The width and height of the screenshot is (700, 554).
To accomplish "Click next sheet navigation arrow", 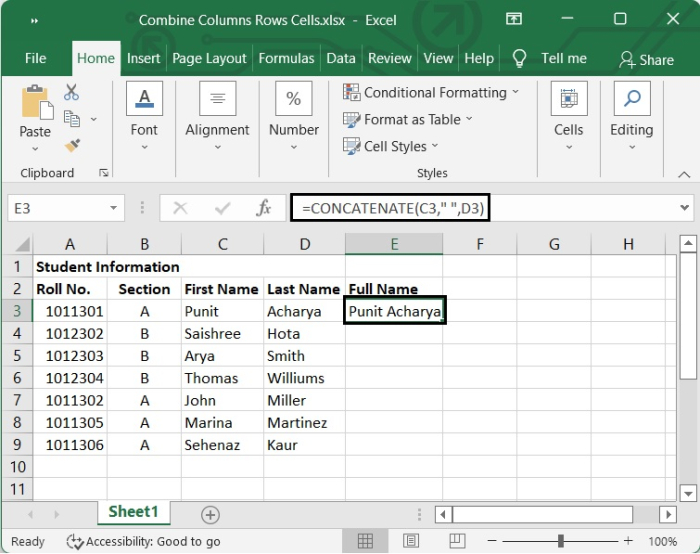I will click(x=56, y=515).
